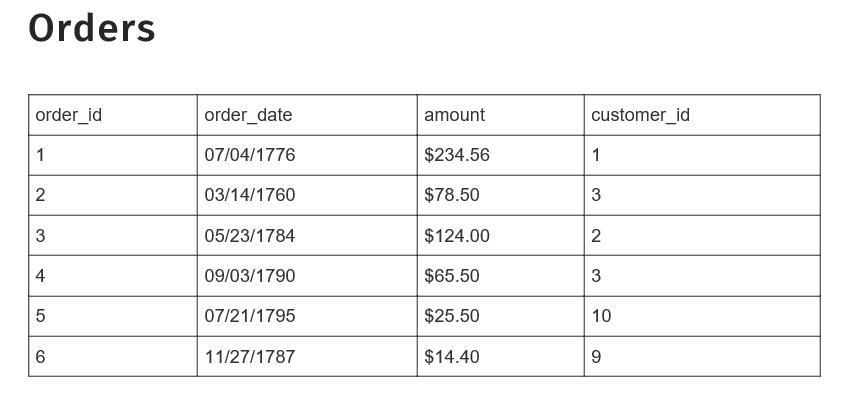853x407 pixels.
Task: Click the amount column header
Action: (x=455, y=115)
